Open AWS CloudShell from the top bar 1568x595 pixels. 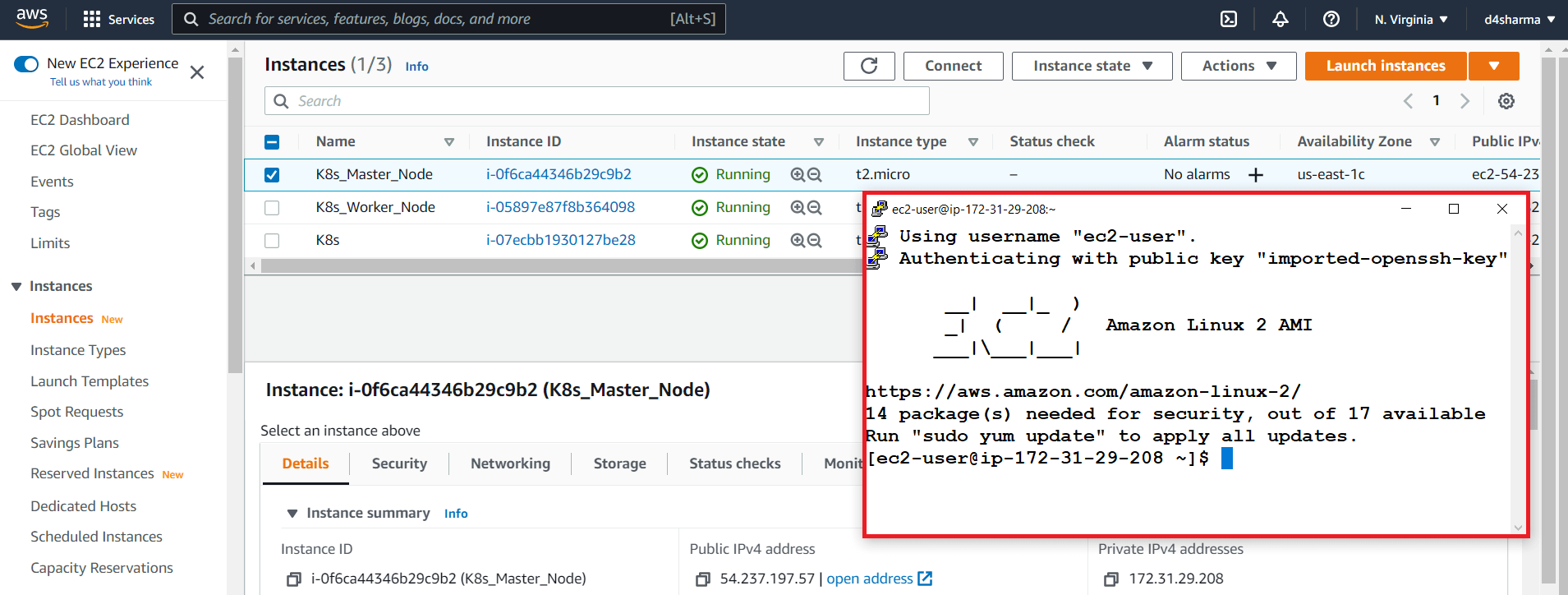(1229, 19)
